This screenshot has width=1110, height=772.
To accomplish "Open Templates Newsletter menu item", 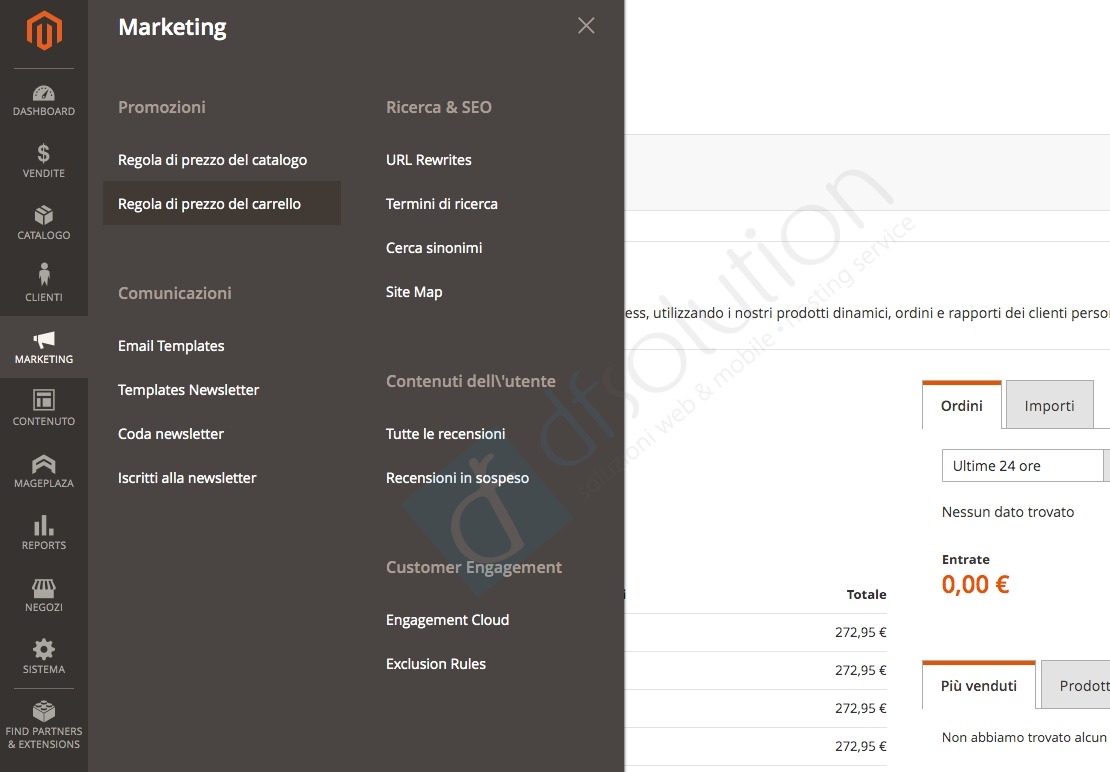I will 188,390.
